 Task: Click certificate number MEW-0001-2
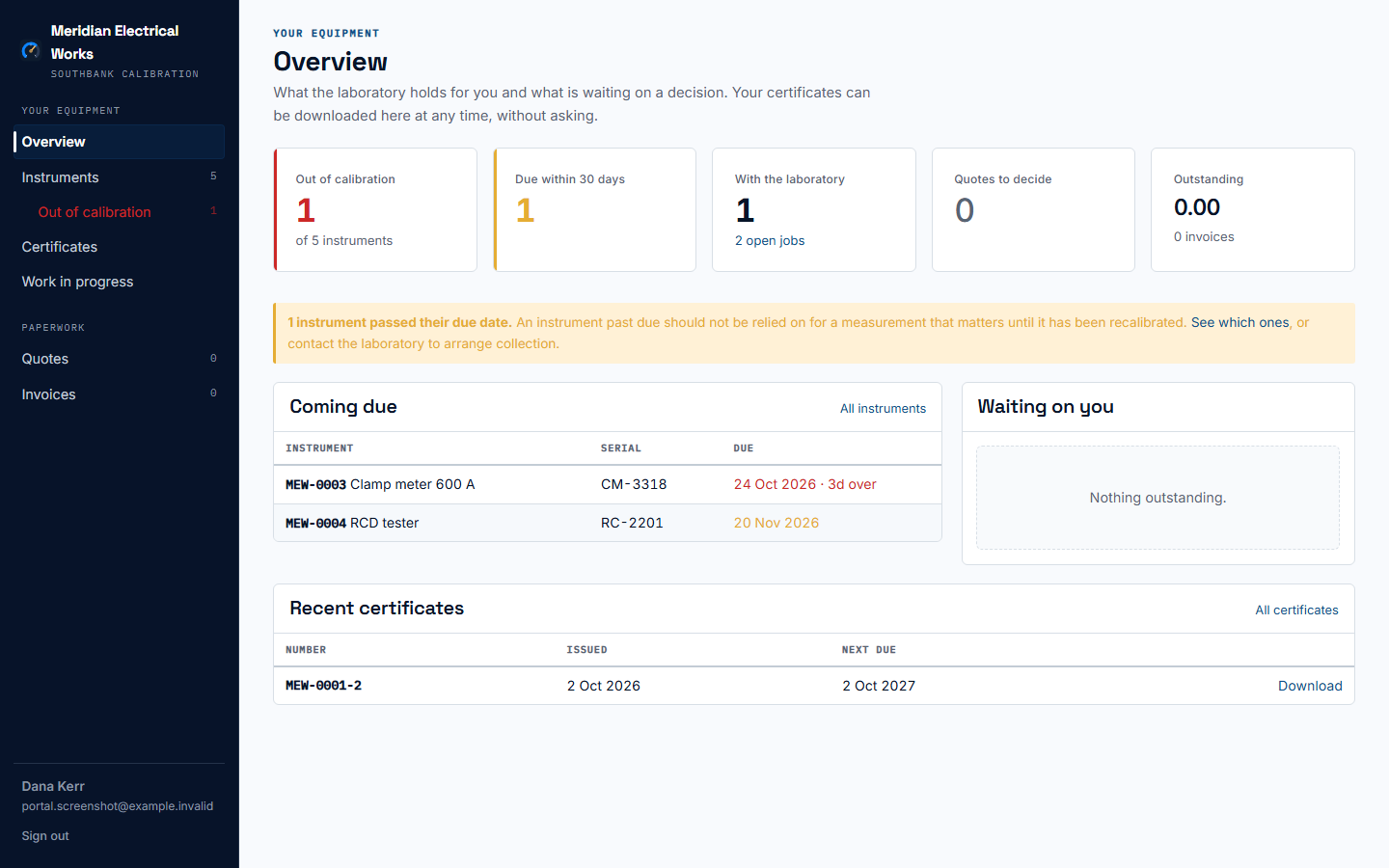pos(323,686)
